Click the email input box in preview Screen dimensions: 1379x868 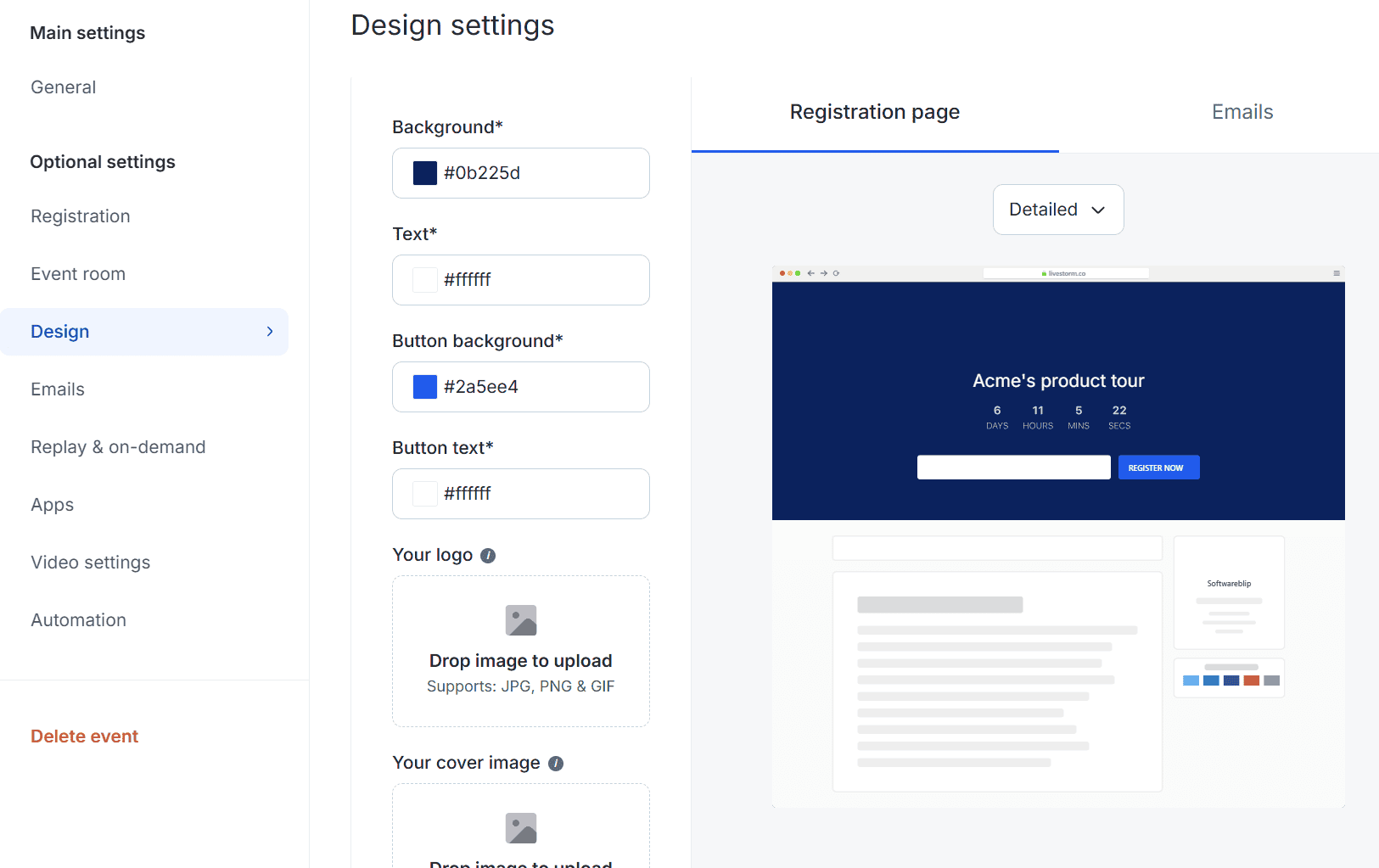[1013, 468]
